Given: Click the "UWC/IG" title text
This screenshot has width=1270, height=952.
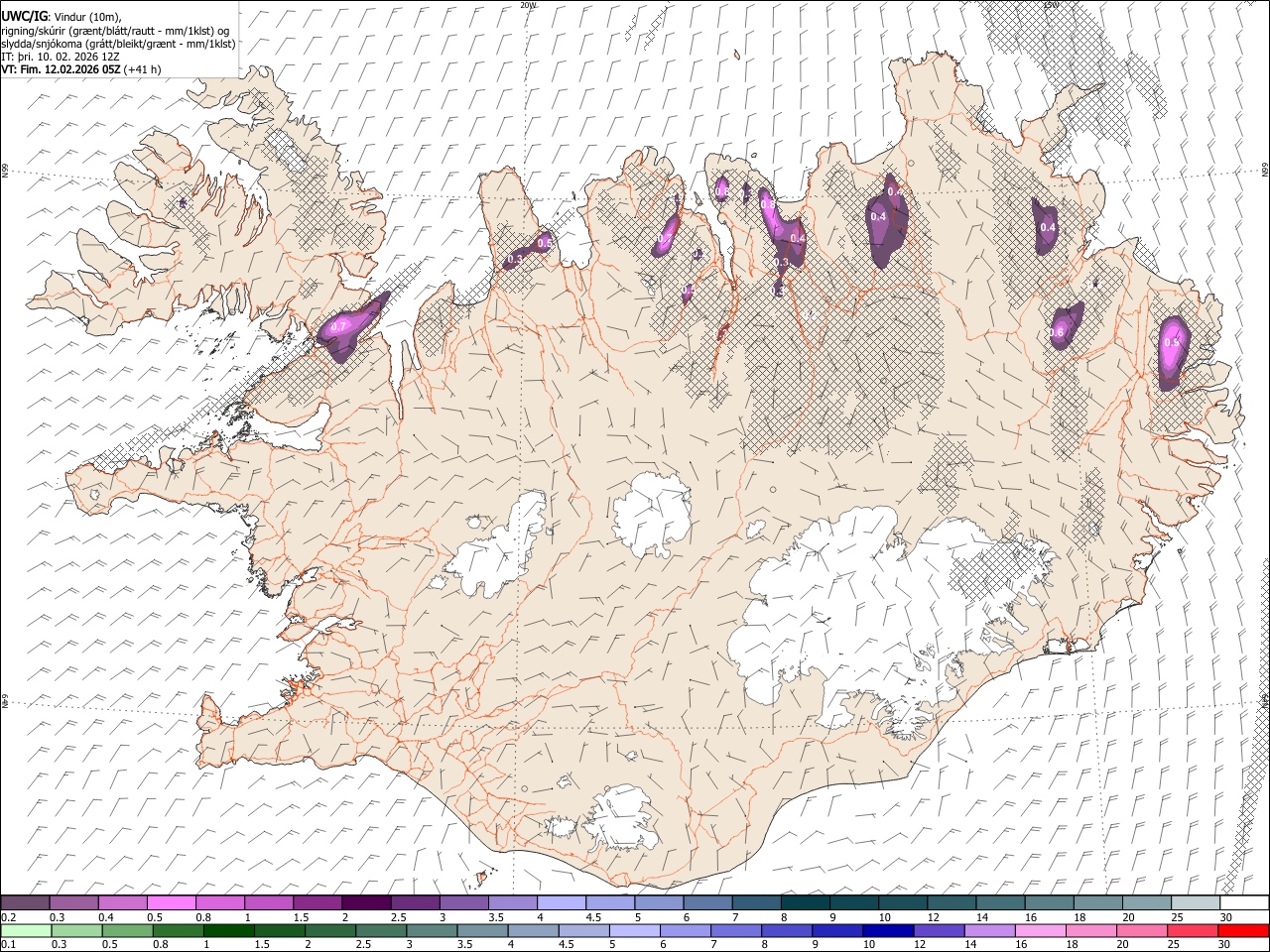Looking at the screenshot, I should pyautogui.click(x=25, y=16).
